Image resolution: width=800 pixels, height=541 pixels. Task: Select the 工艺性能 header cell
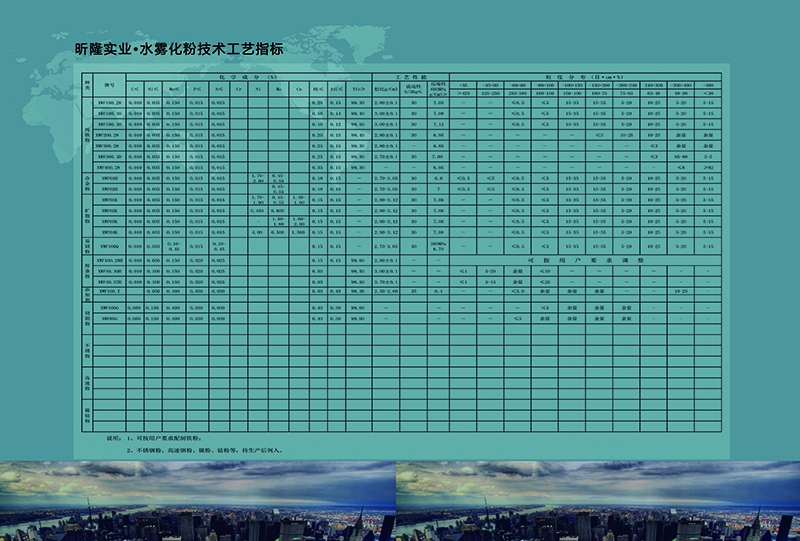(410, 77)
